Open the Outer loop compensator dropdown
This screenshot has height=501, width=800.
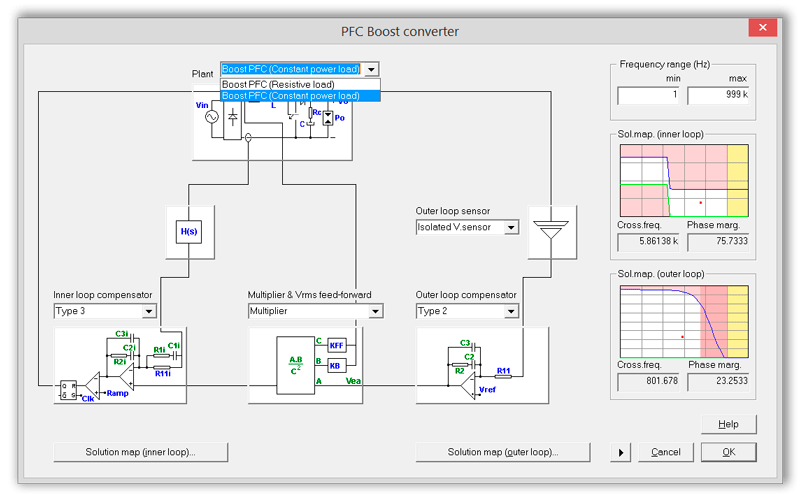click(511, 311)
